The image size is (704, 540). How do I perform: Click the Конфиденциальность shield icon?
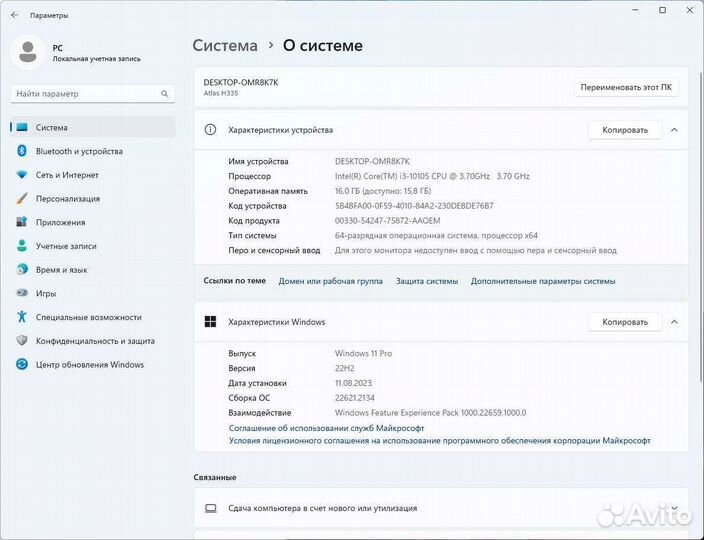pos(22,341)
